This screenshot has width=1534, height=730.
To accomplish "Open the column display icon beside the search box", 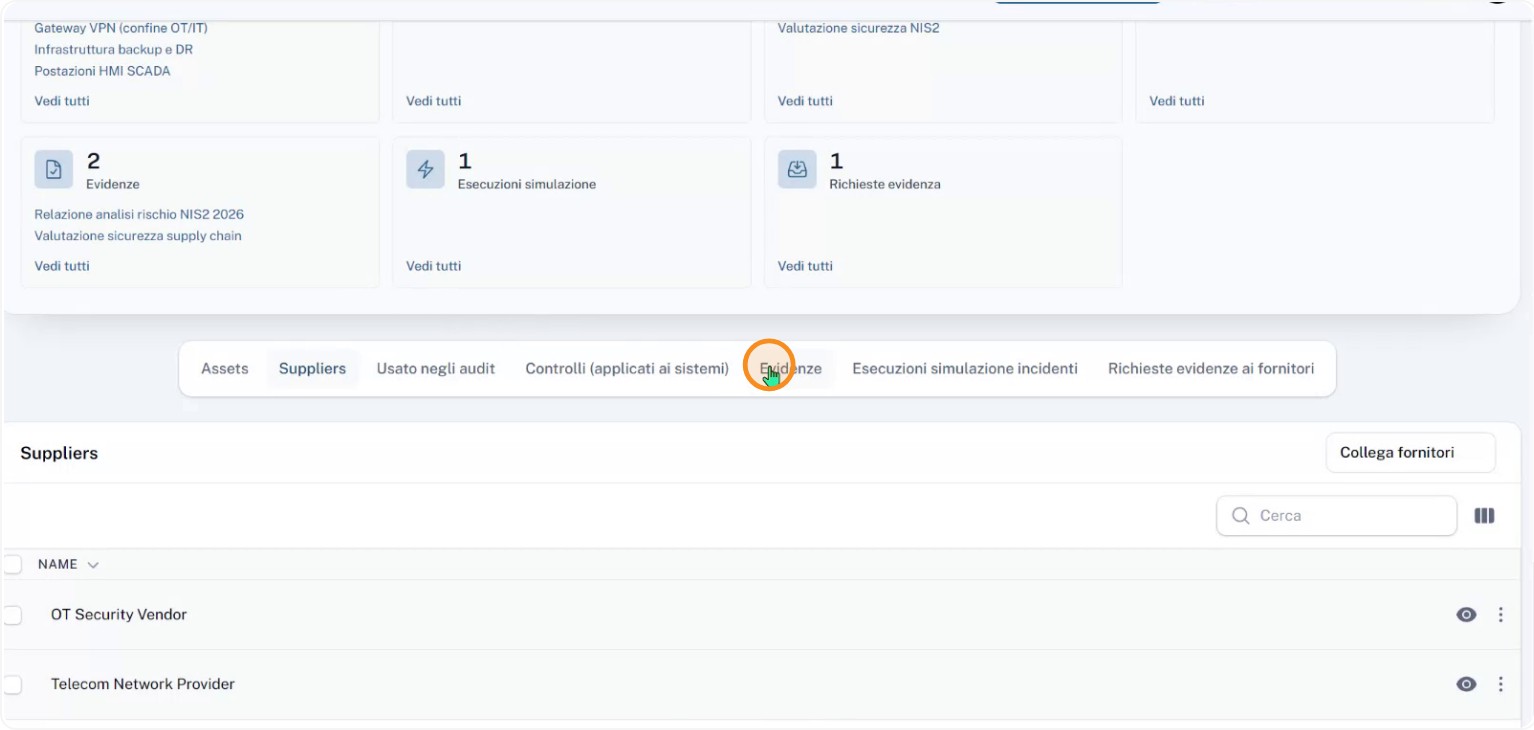I will 1484,516.
